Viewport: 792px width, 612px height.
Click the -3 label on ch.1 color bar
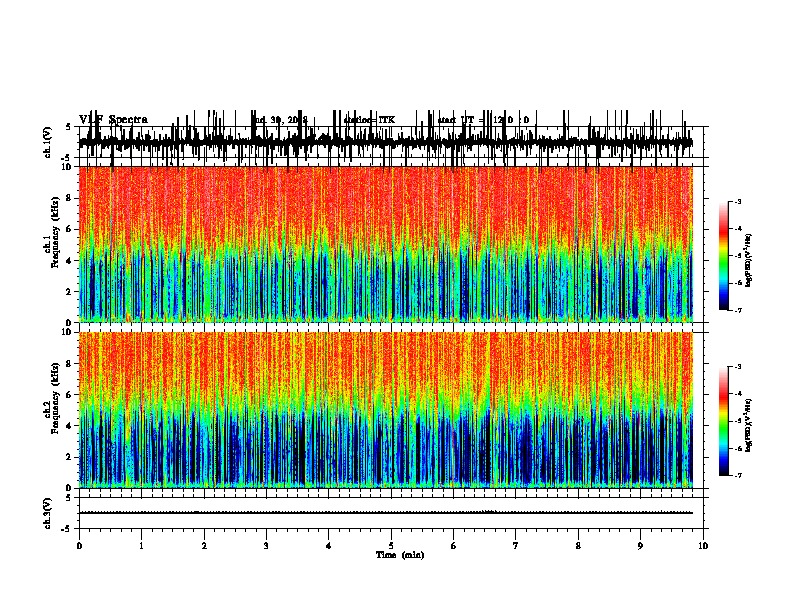(738, 202)
